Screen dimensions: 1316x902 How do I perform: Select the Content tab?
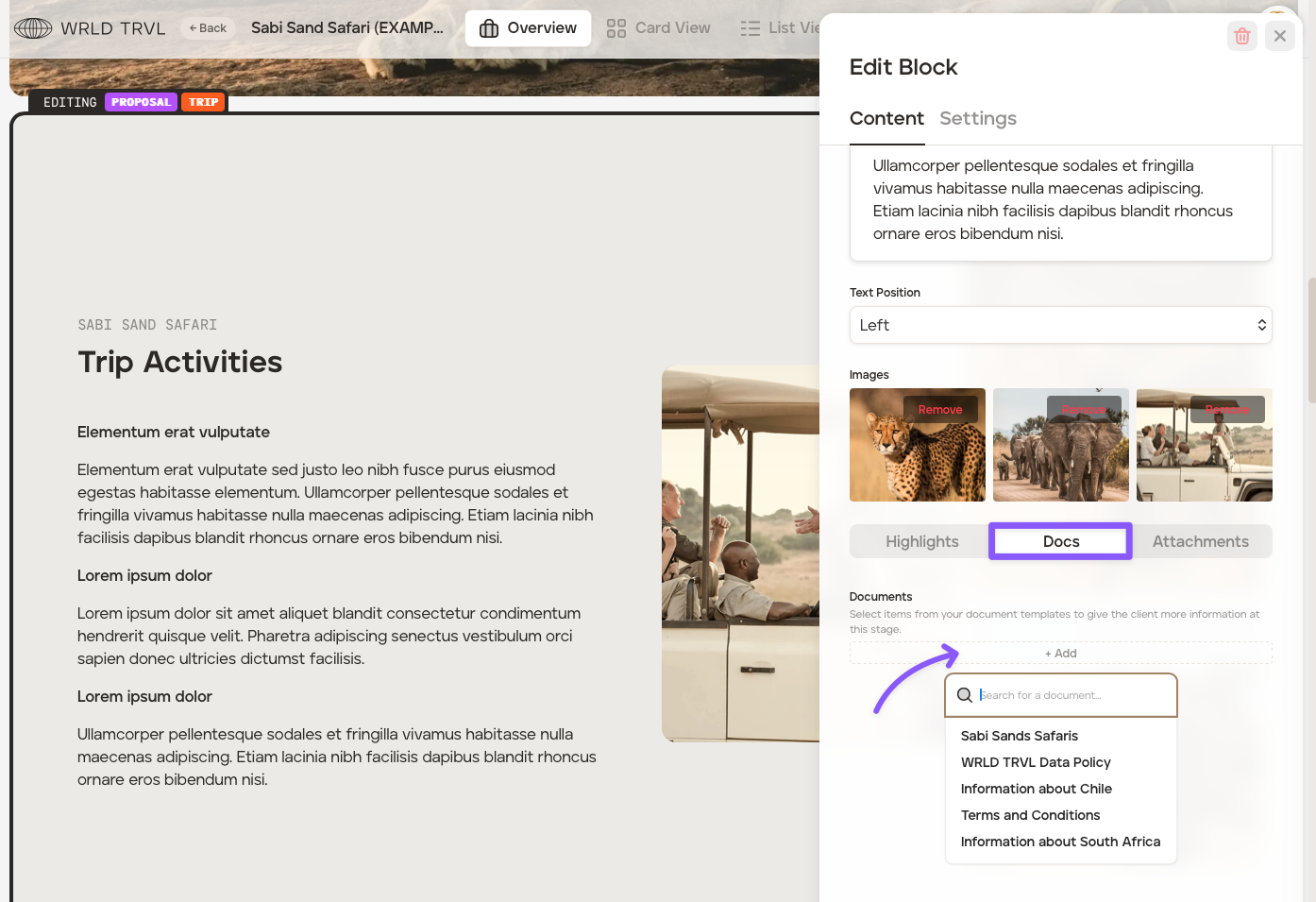click(x=886, y=118)
